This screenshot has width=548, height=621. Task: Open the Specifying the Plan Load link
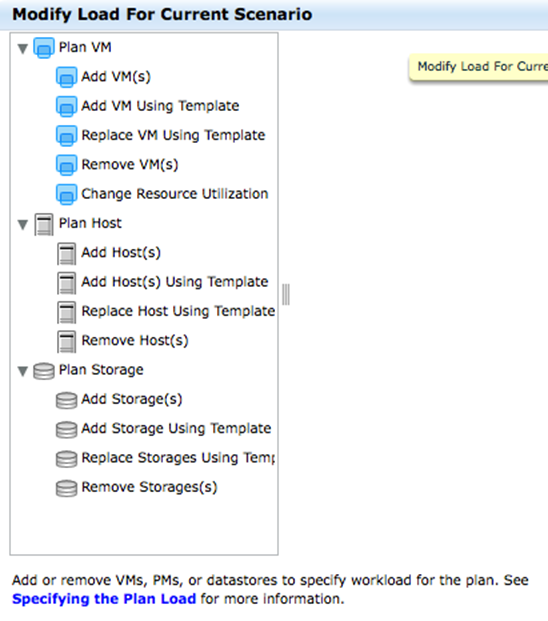tap(104, 599)
